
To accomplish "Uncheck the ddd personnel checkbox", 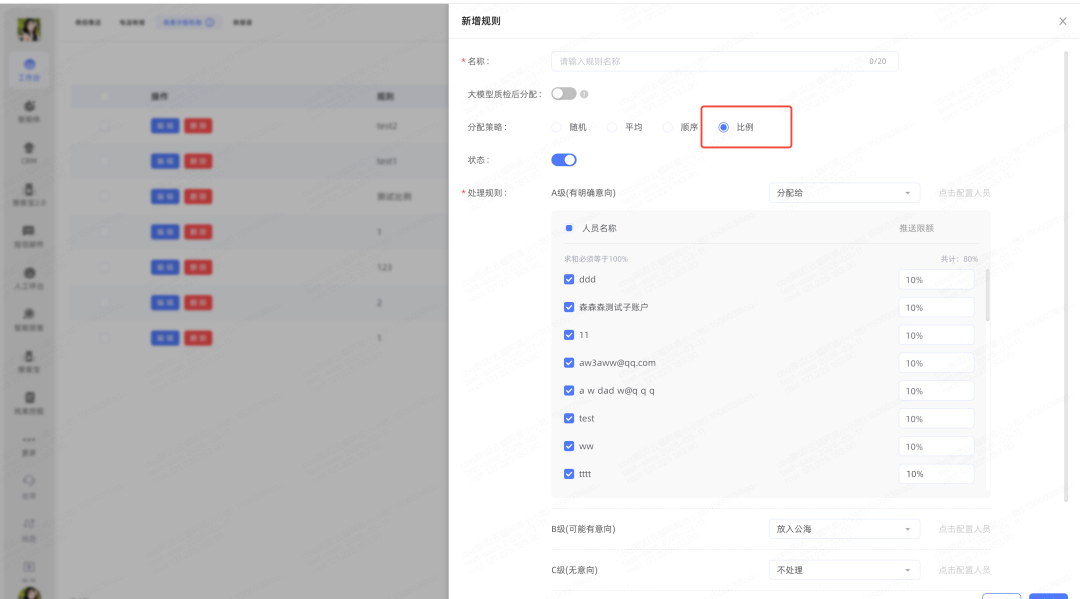I will (x=569, y=280).
